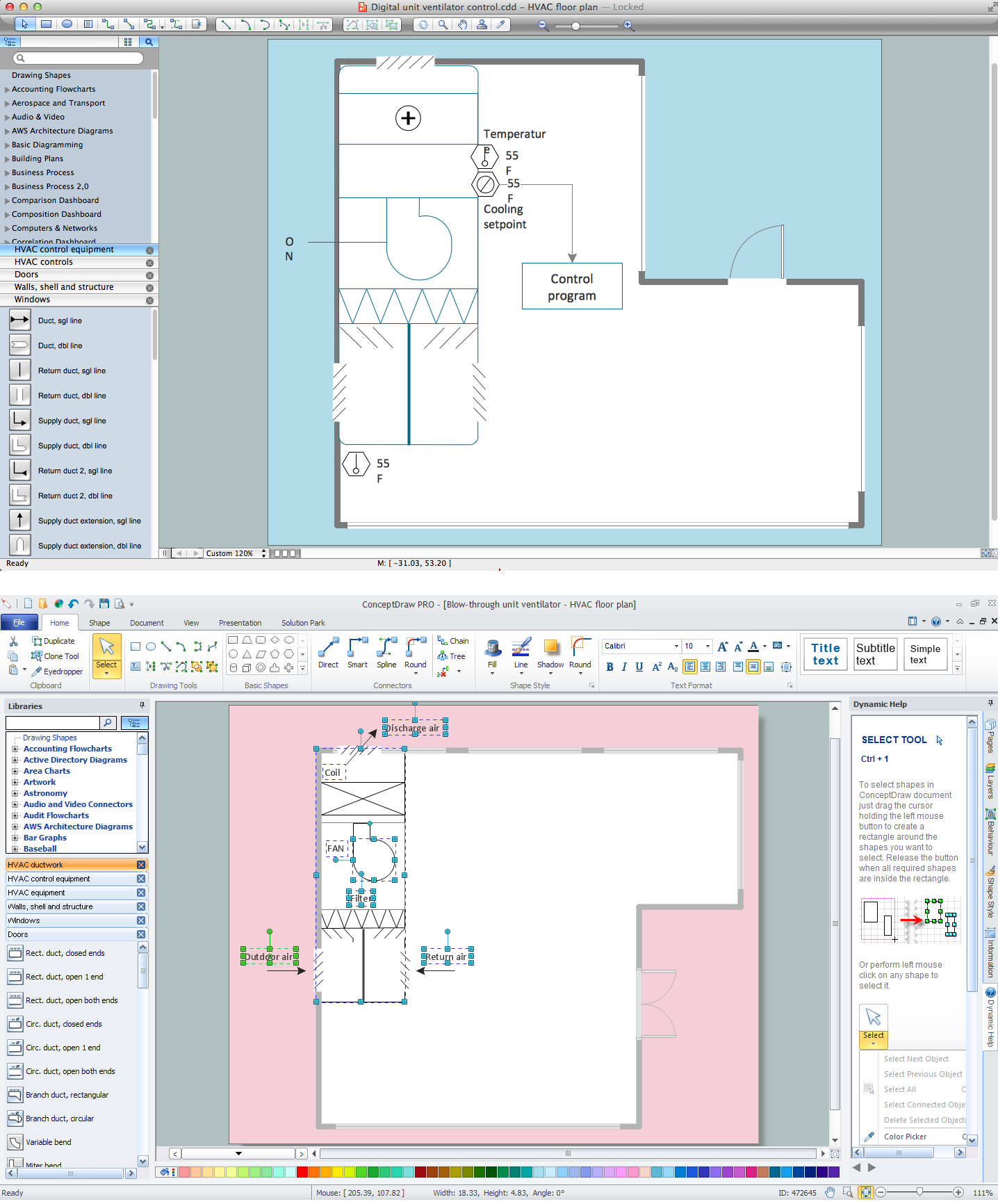Pick the Smart connector tool

tap(357, 653)
